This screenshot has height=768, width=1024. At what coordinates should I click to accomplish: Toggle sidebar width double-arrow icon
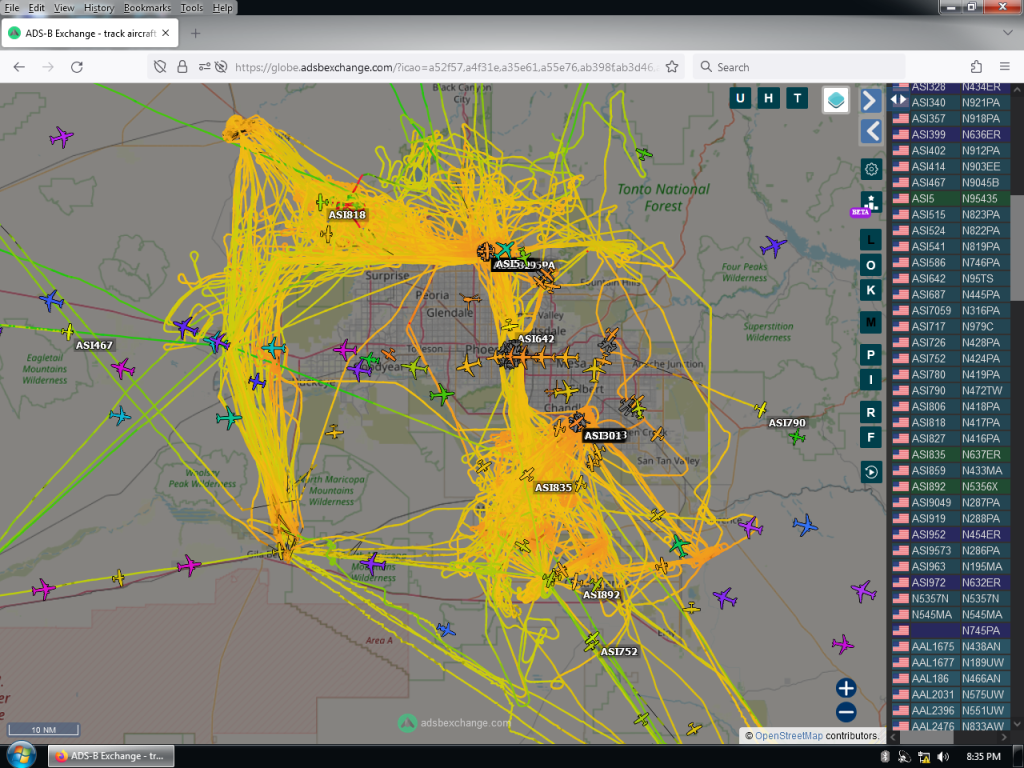point(899,99)
